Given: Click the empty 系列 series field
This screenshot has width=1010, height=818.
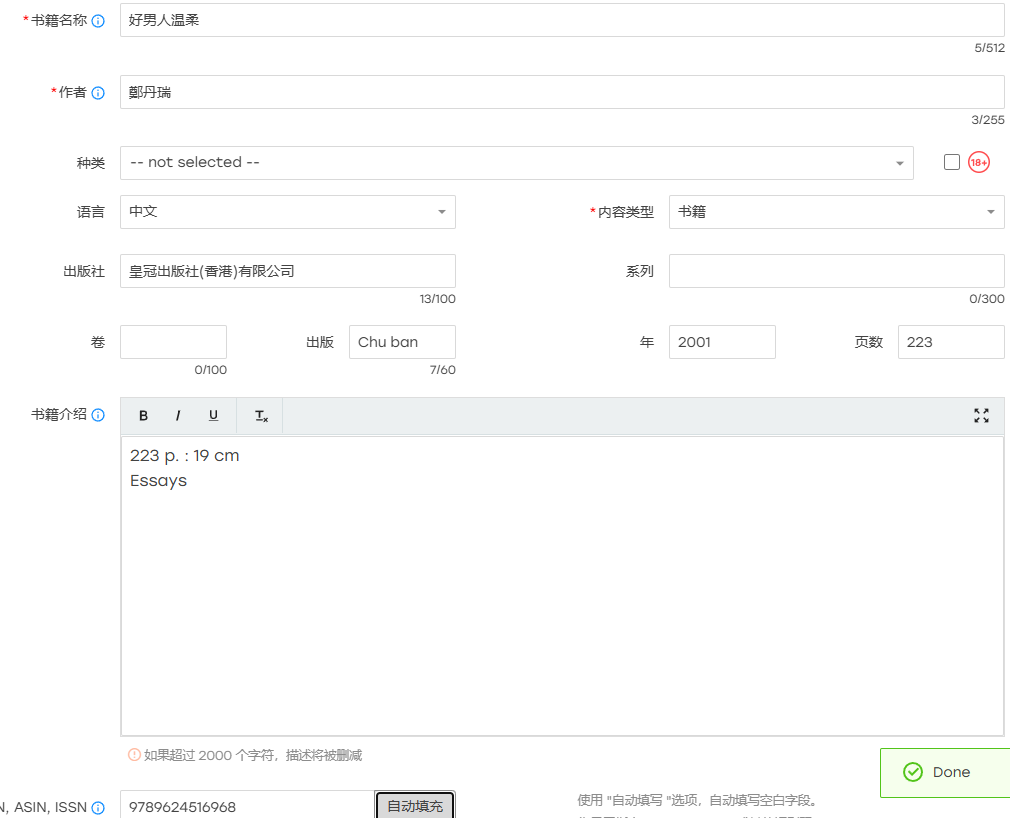Looking at the screenshot, I should click(x=837, y=271).
